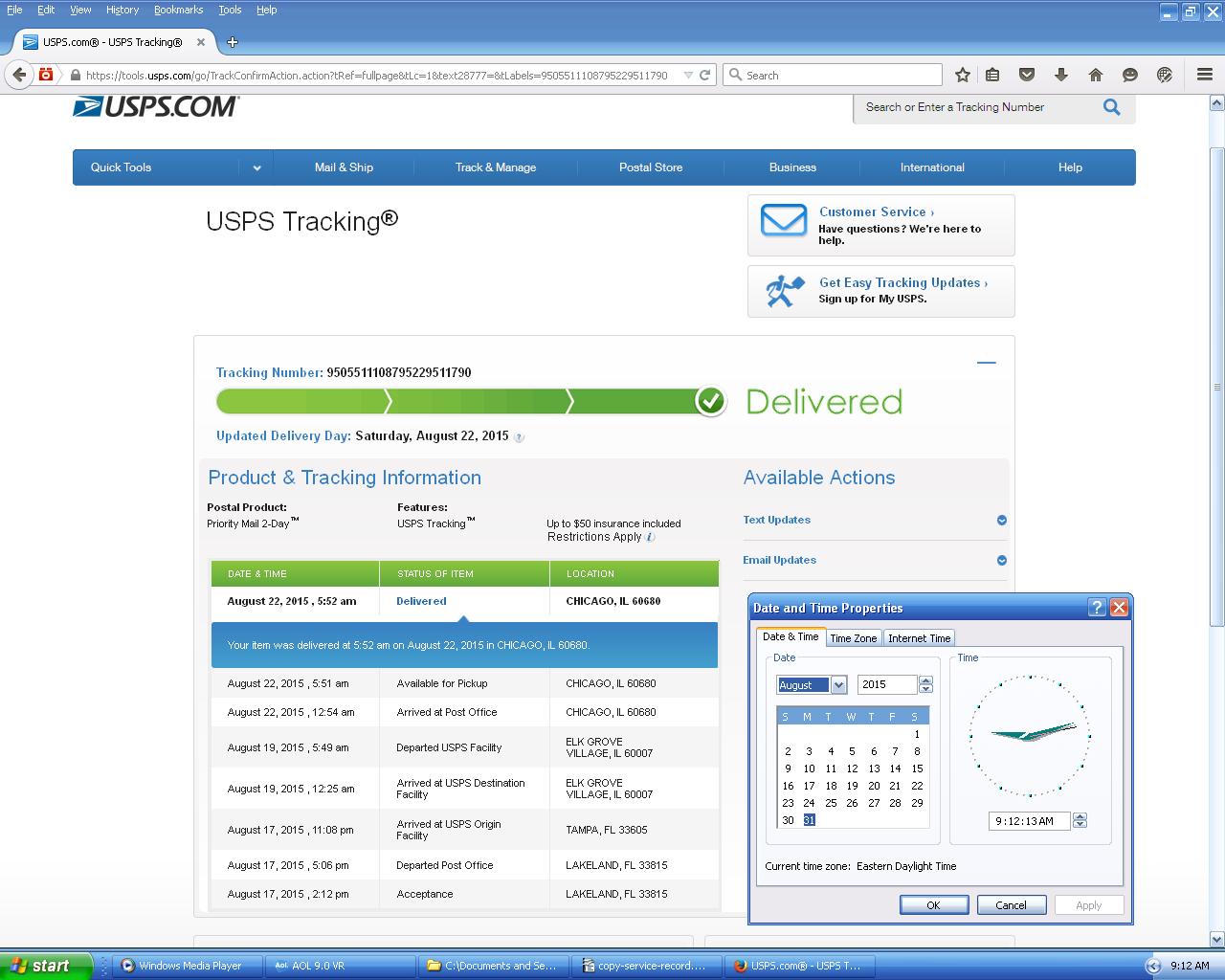Click Mail & Ship in USPS navigation
This screenshot has height=980, width=1225.
[x=344, y=167]
